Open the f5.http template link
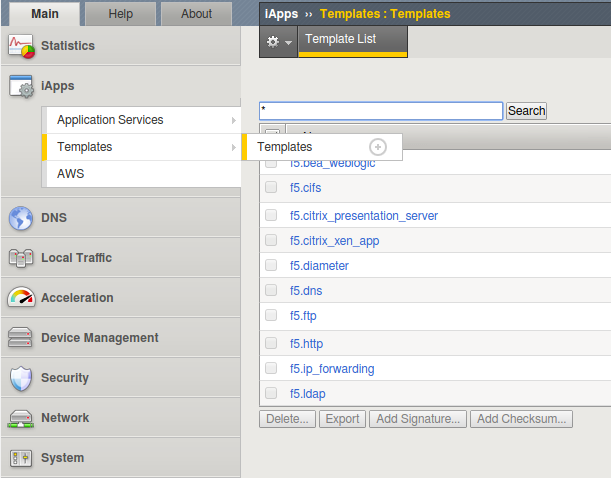The image size is (611, 478). [306, 344]
